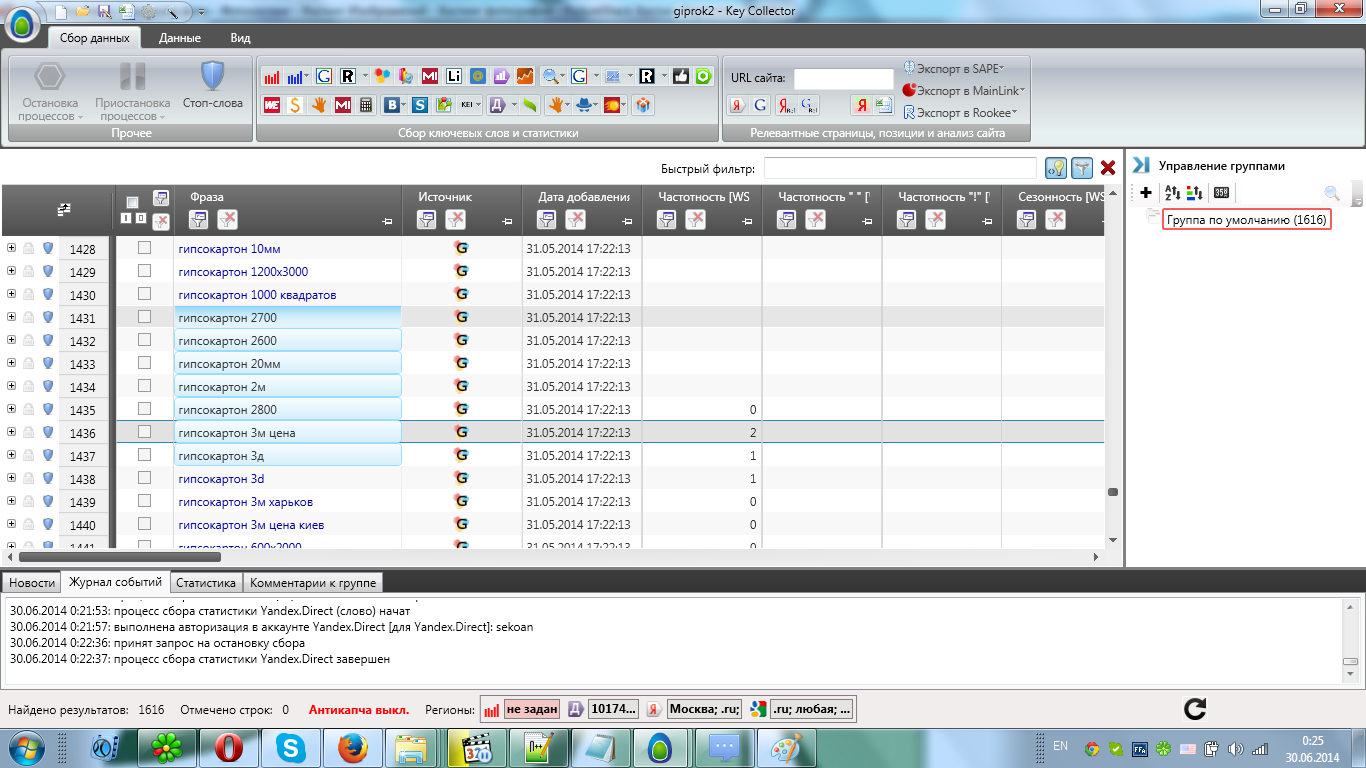Click the calculator icon in the toolbar
The width and height of the screenshot is (1366, 768).
pos(366,104)
